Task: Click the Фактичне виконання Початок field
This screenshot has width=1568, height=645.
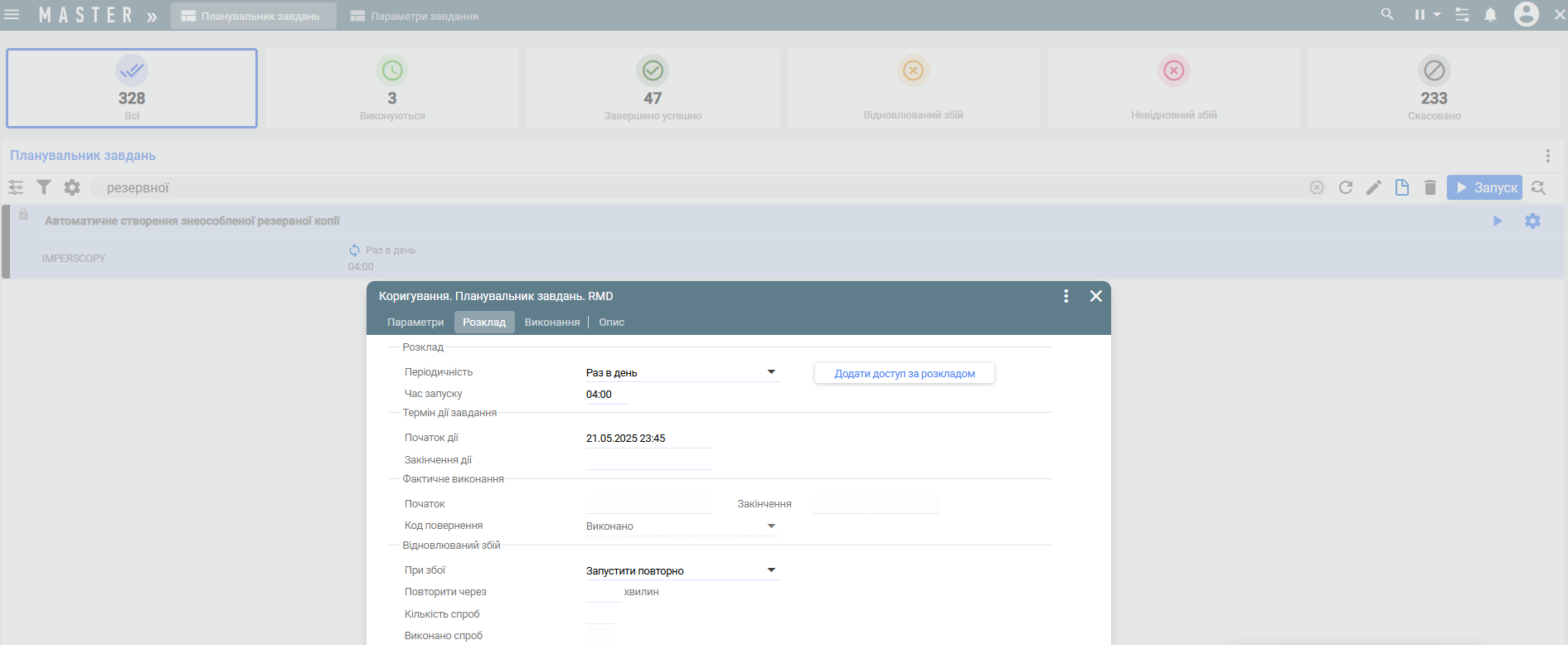Action: pyautogui.click(x=648, y=504)
